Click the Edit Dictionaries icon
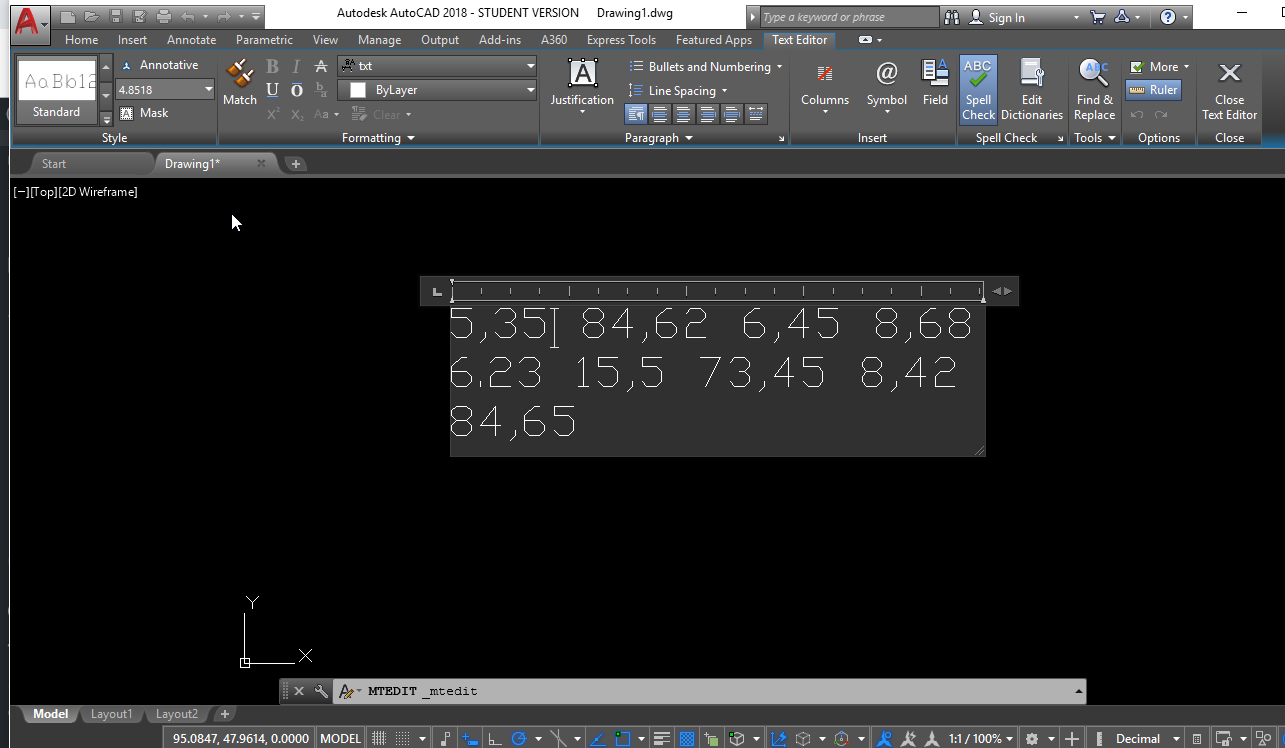This screenshot has height=748, width=1285. pos(1031,88)
